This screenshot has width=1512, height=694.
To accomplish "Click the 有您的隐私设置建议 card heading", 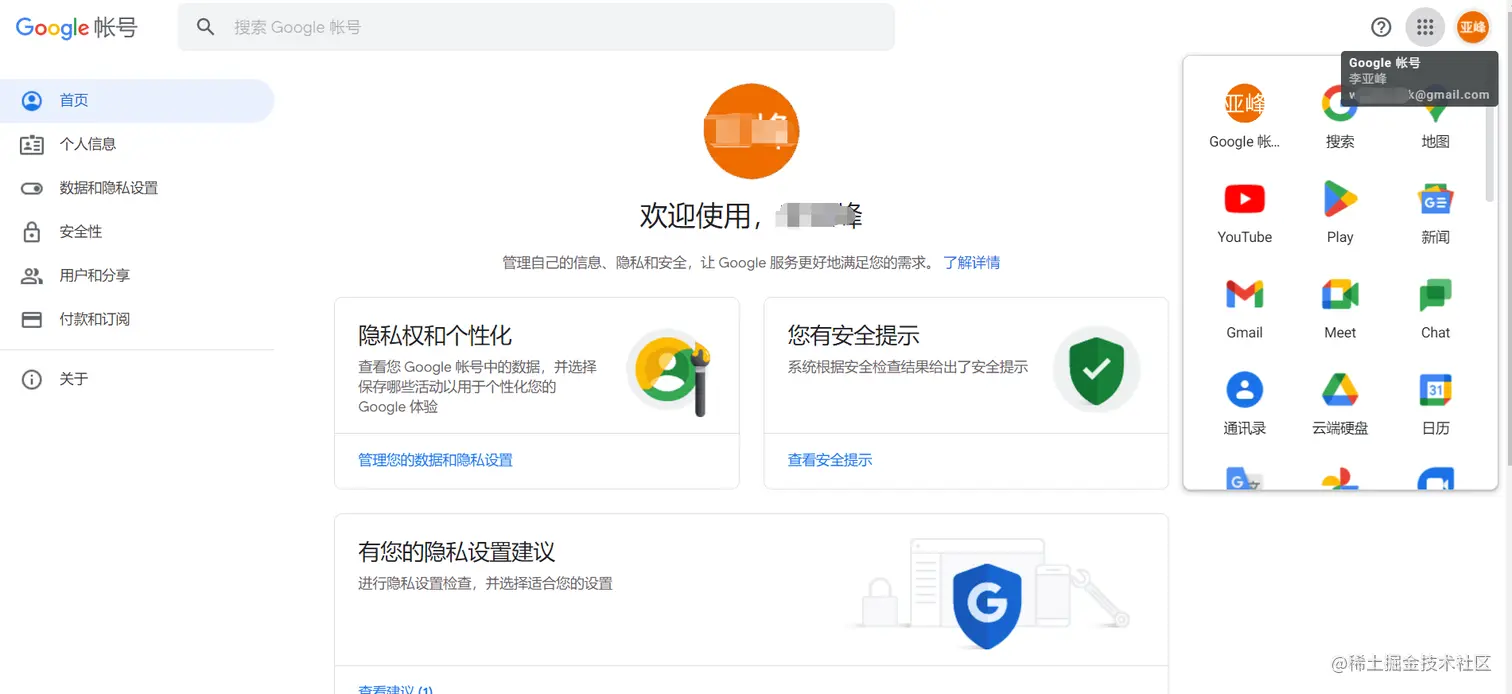I will (456, 552).
